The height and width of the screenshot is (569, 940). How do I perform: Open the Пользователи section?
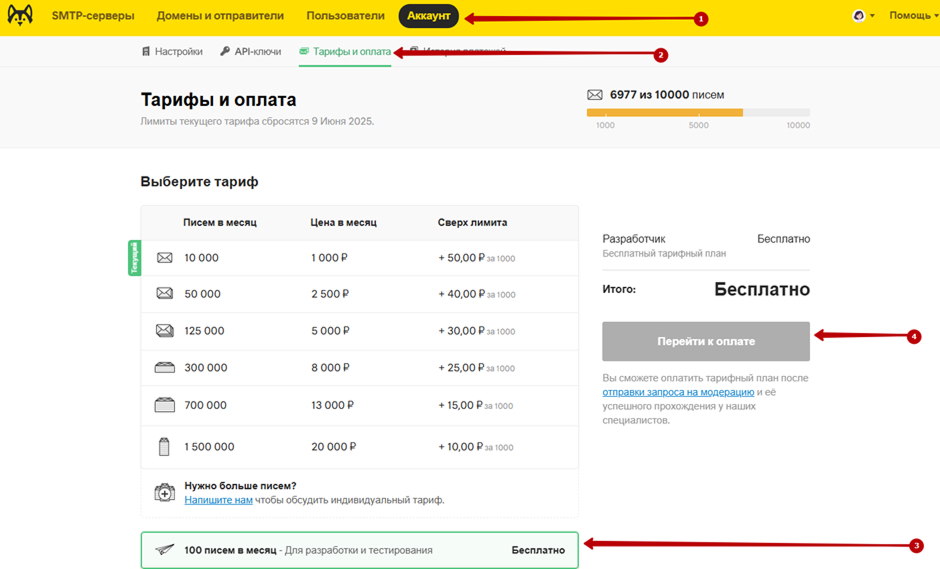345,16
